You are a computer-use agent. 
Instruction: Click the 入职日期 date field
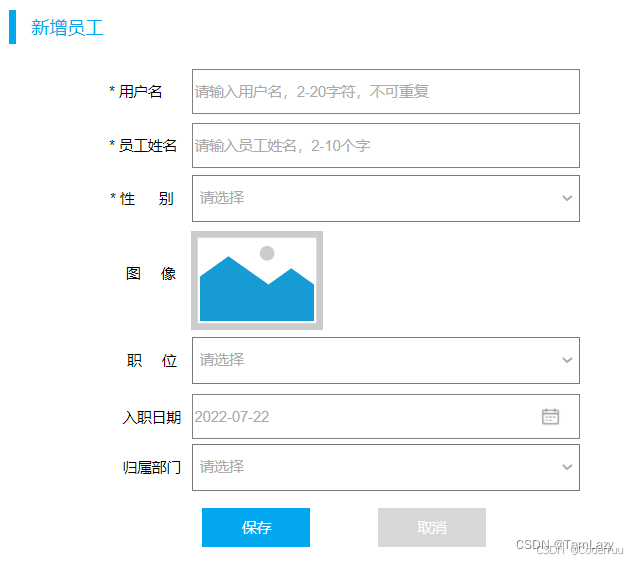386,417
